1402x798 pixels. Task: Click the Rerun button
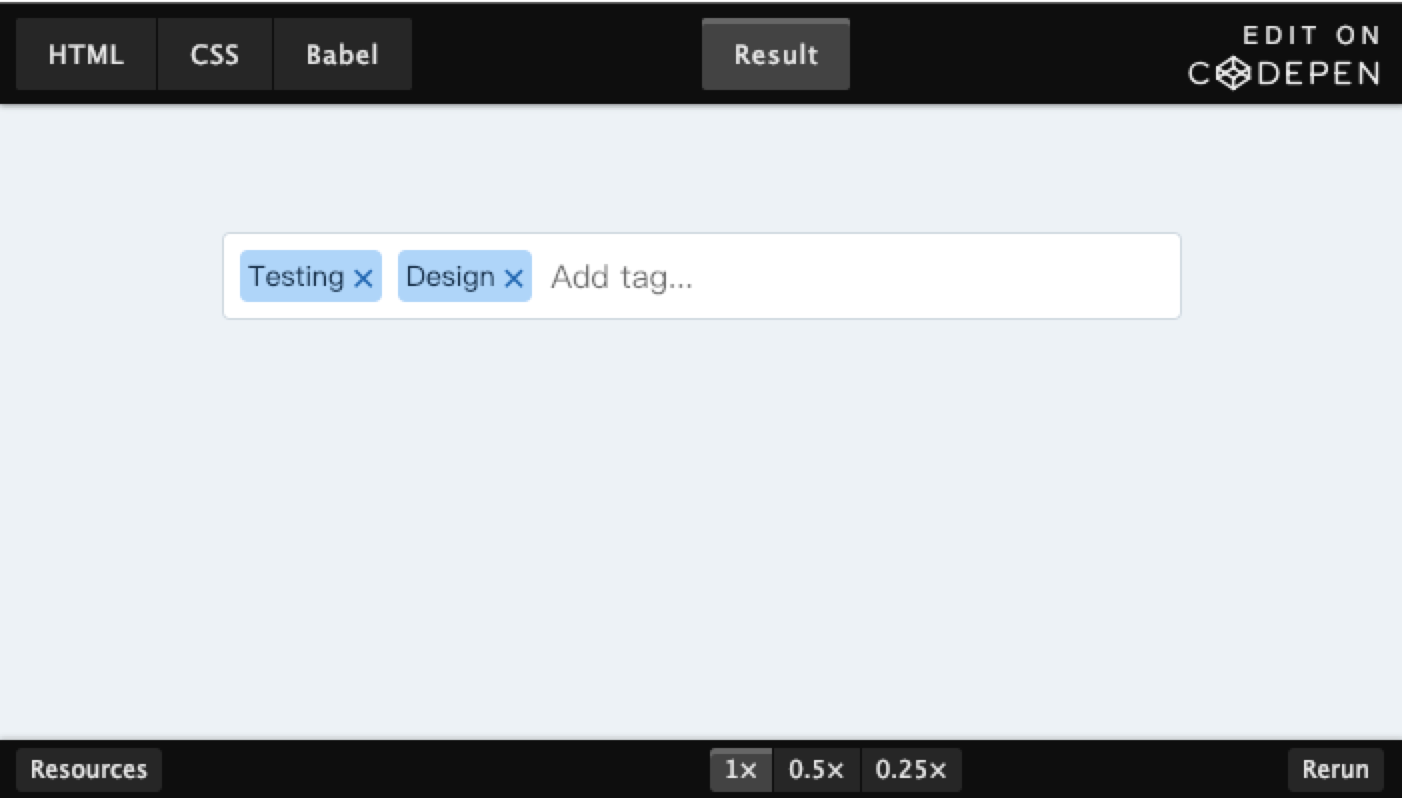coord(1336,770)
